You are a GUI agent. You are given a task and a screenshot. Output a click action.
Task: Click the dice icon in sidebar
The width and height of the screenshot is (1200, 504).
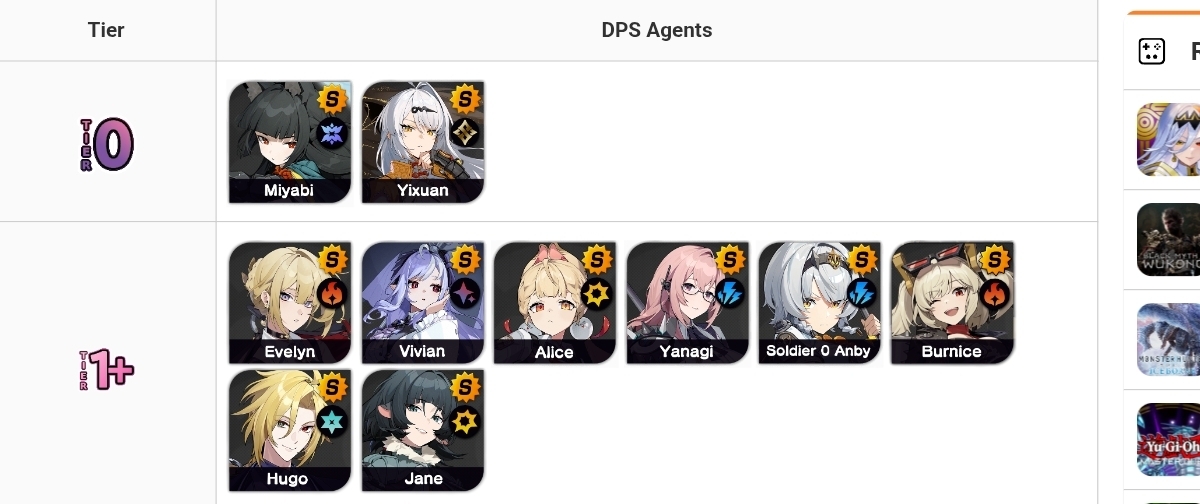1152,51
